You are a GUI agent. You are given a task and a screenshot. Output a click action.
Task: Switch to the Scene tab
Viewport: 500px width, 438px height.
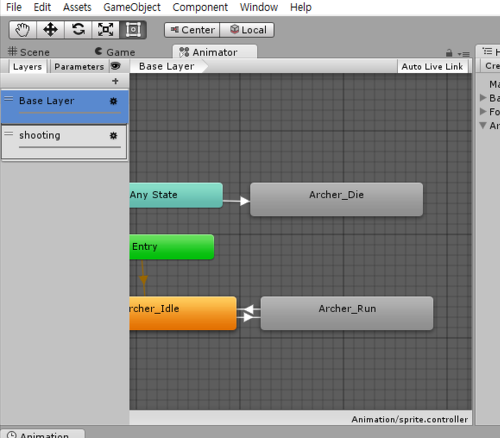(x=29, y=52)
